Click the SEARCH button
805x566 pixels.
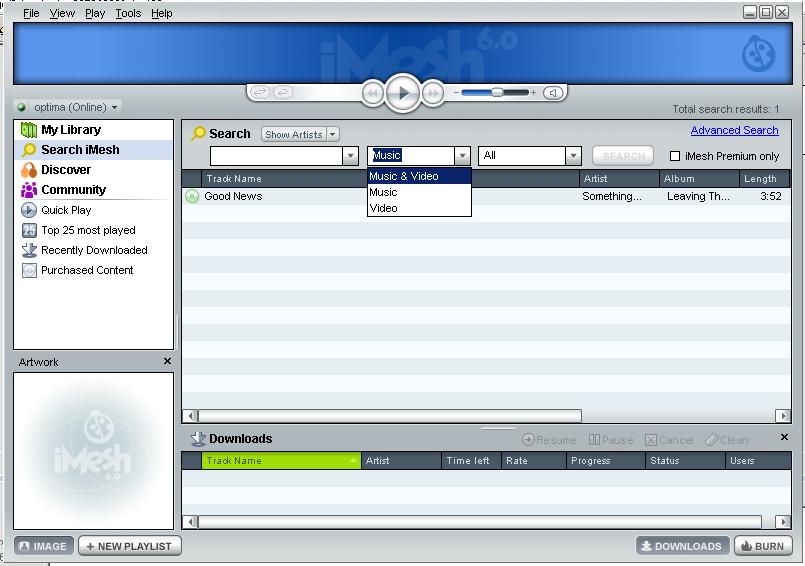coord(623,156)
